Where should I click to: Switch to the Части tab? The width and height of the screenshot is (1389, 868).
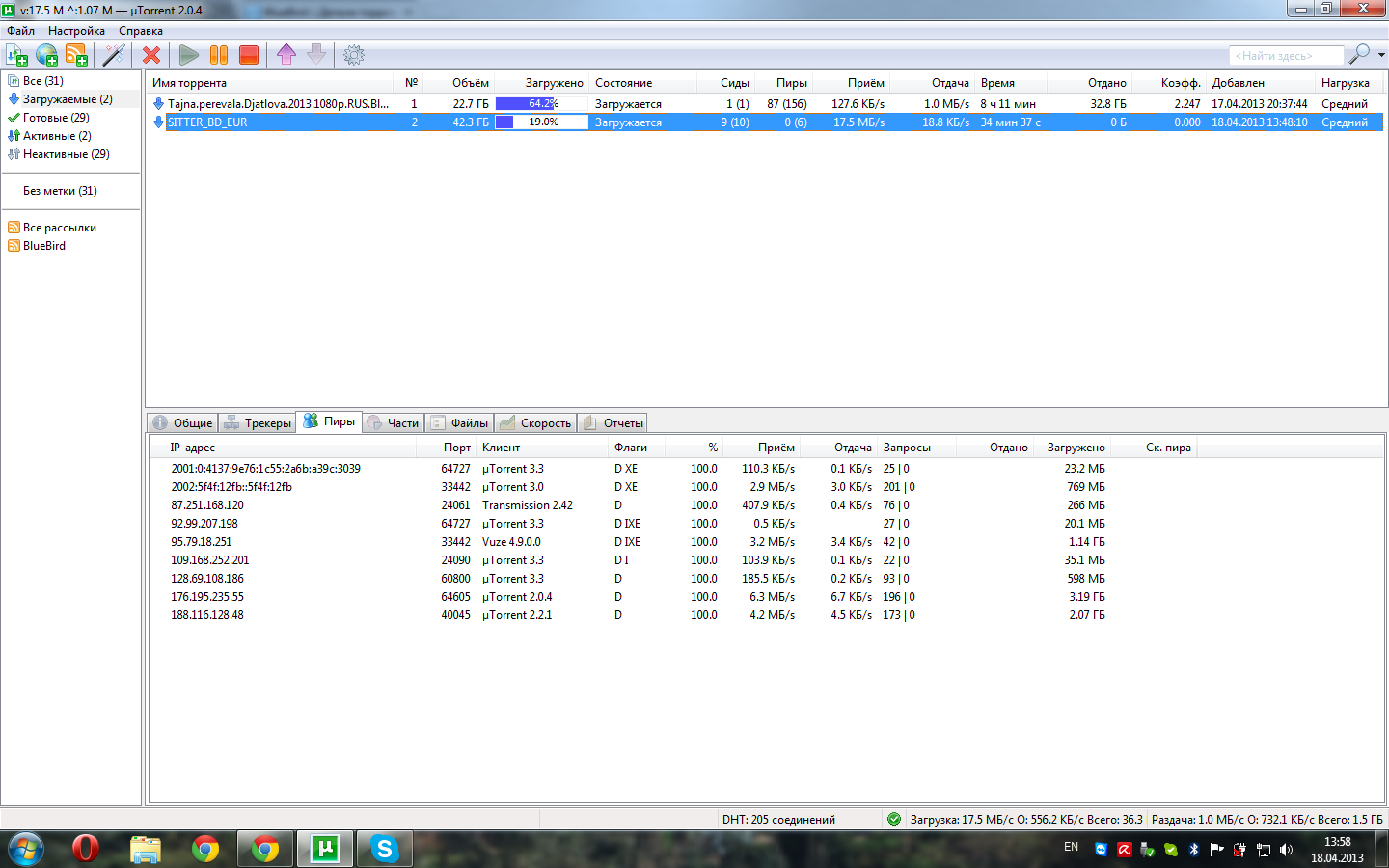(394, 423)
